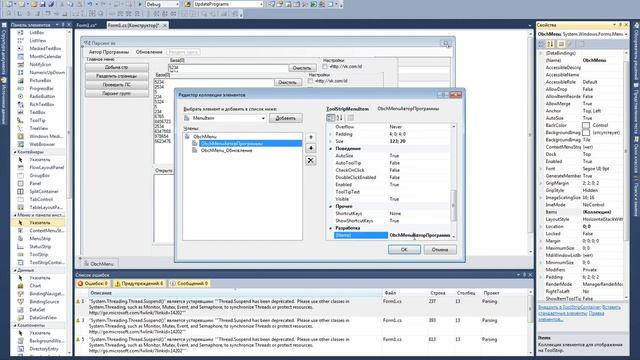Toggle Предупреждений 6 warnings filter
The height and width of the screenshot is (360, 640).
139,283
